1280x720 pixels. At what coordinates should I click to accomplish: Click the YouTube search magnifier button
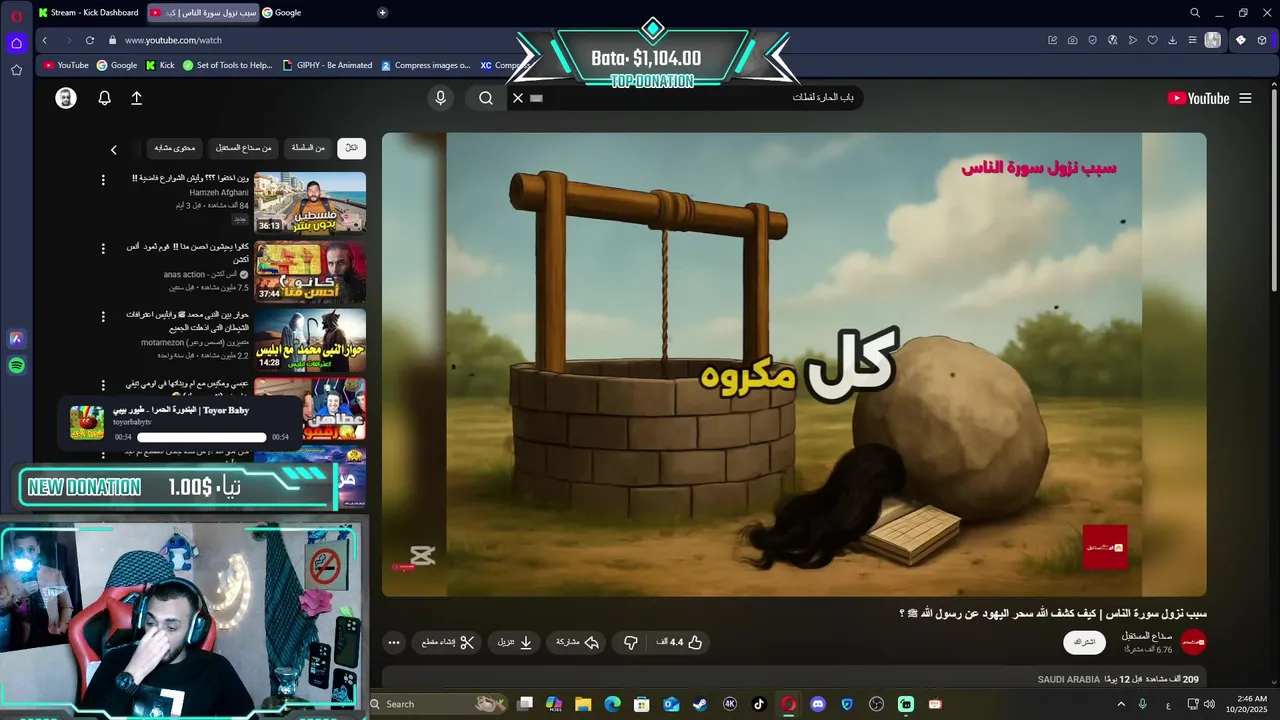point(486,98)
